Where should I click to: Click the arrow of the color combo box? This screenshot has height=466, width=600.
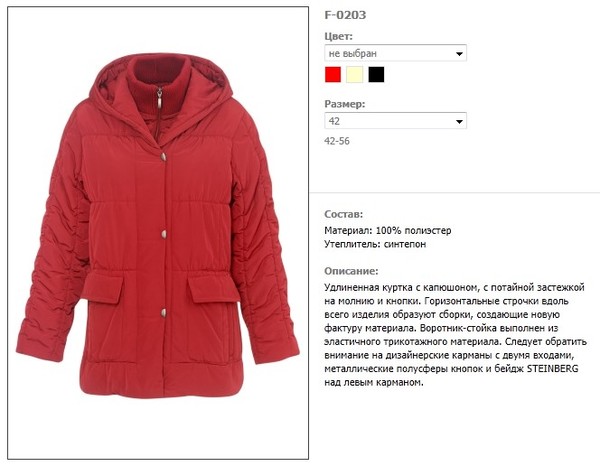pos(459,54)
